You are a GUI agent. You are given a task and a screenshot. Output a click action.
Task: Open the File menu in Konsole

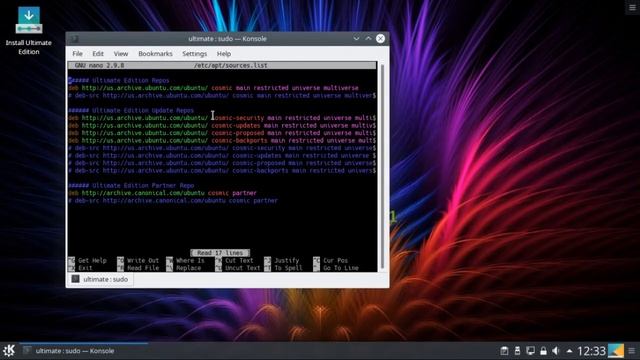coord(77,53)
